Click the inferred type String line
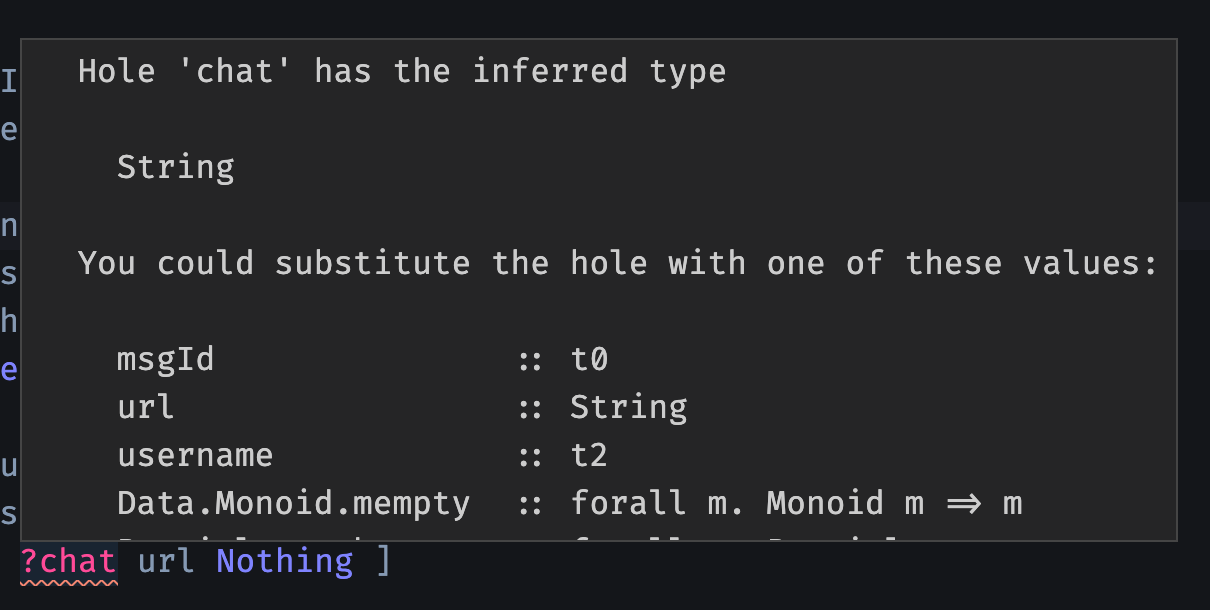The width and height of the screenshot is (1210, 610). pos(176,167)
